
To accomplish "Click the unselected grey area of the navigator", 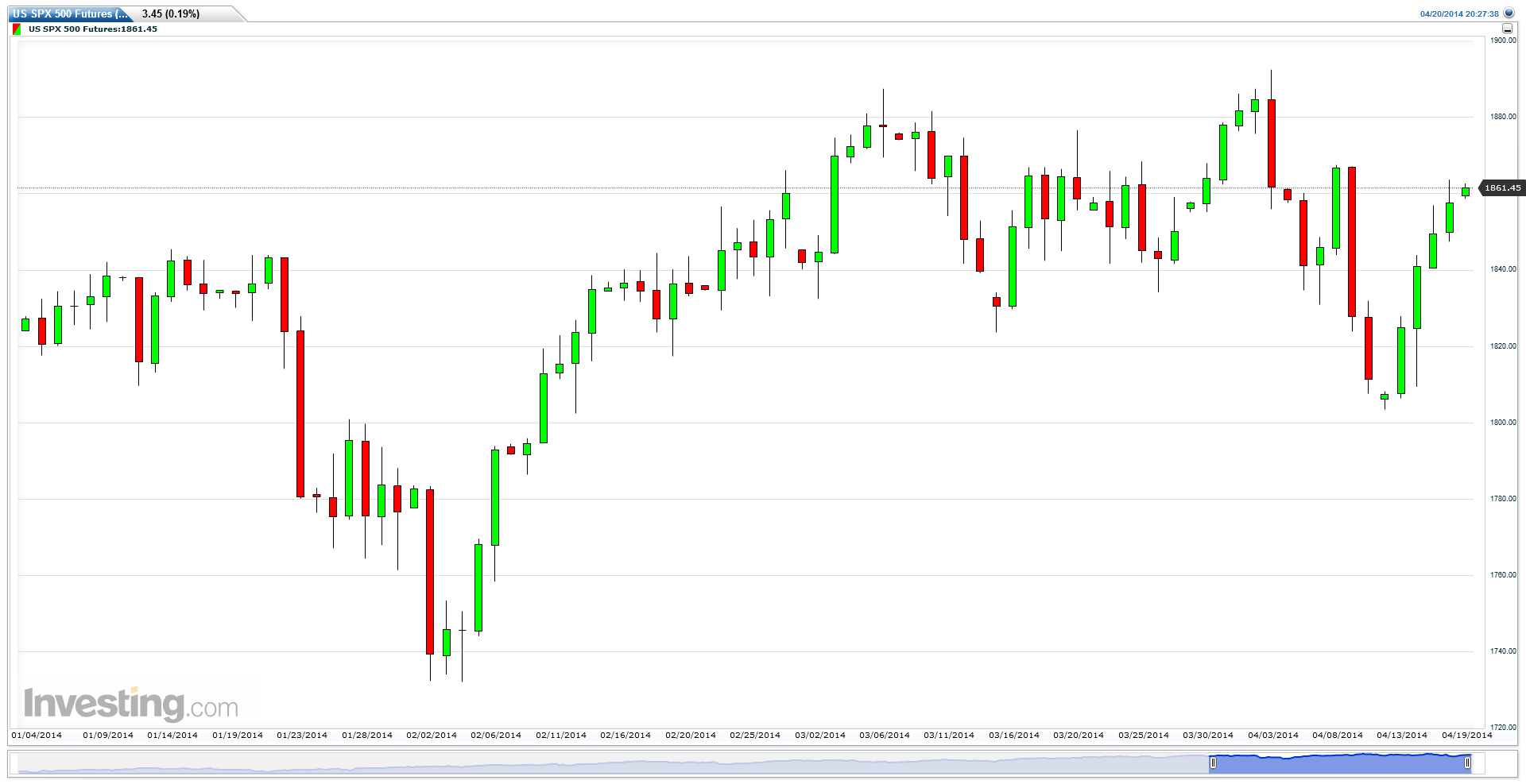I will (x=612, y=763).
